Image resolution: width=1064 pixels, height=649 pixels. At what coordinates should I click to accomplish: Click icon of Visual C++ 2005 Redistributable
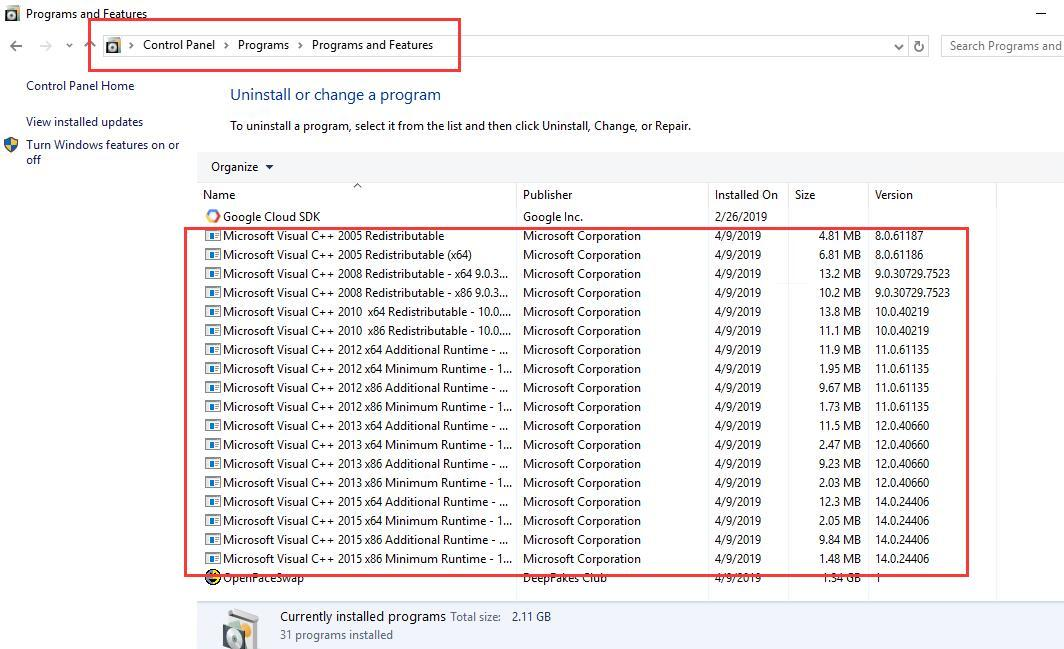tap(212, 236)
